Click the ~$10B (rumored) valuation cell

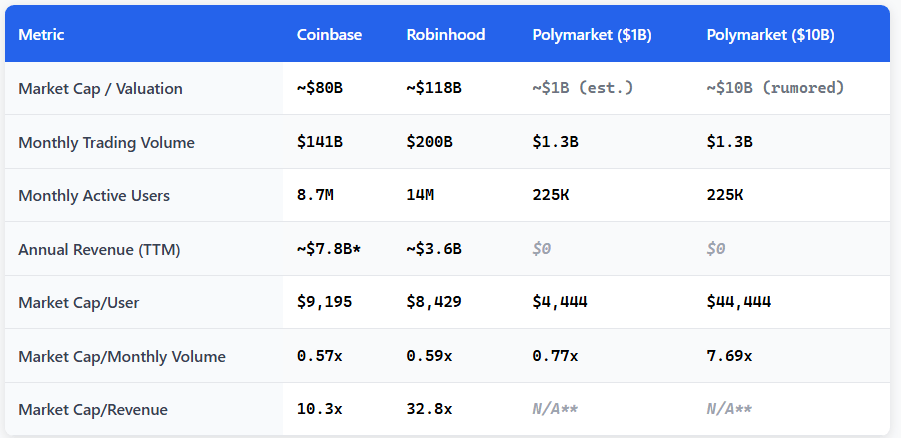(x=775, y=89)
